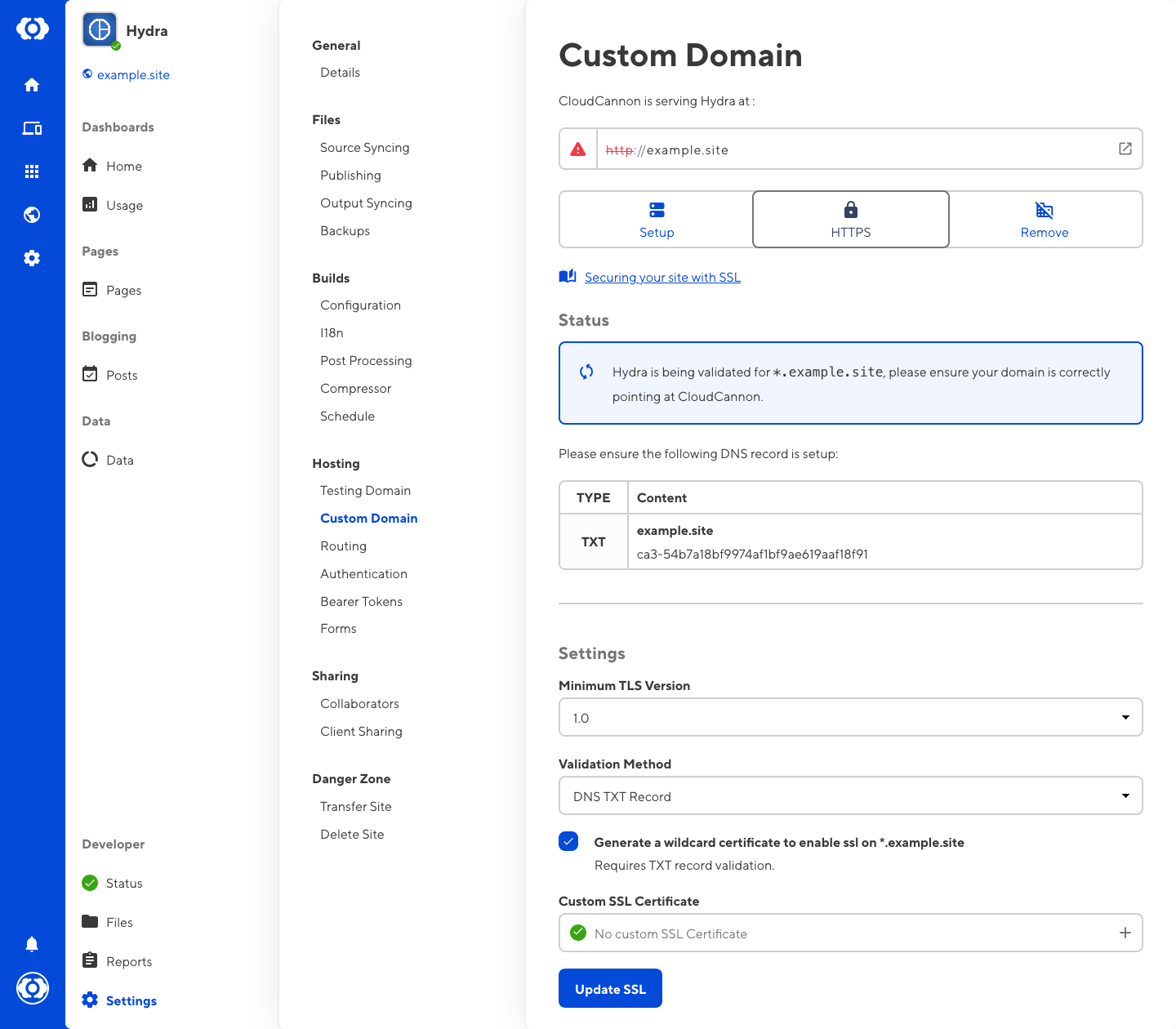
Task: Open Delete Site in Danger Zone
Action: pos(352,835)
